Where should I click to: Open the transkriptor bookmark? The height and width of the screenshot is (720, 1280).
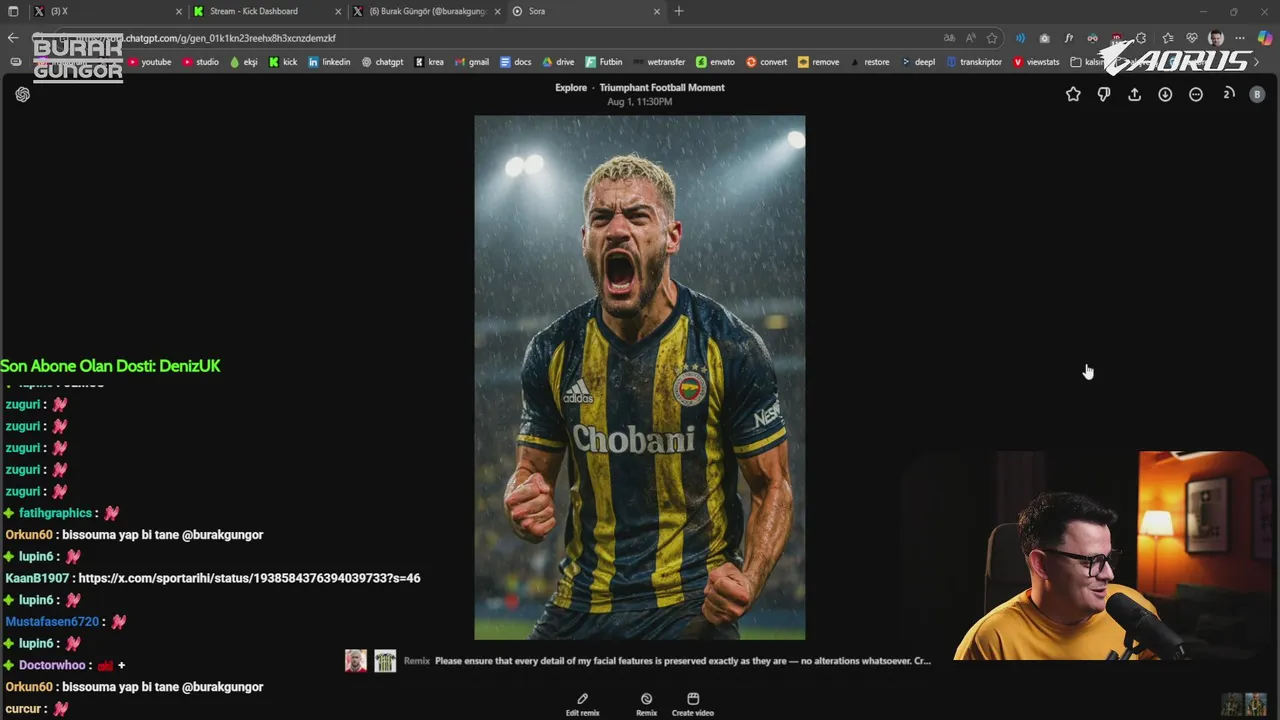tap(974, 62)
